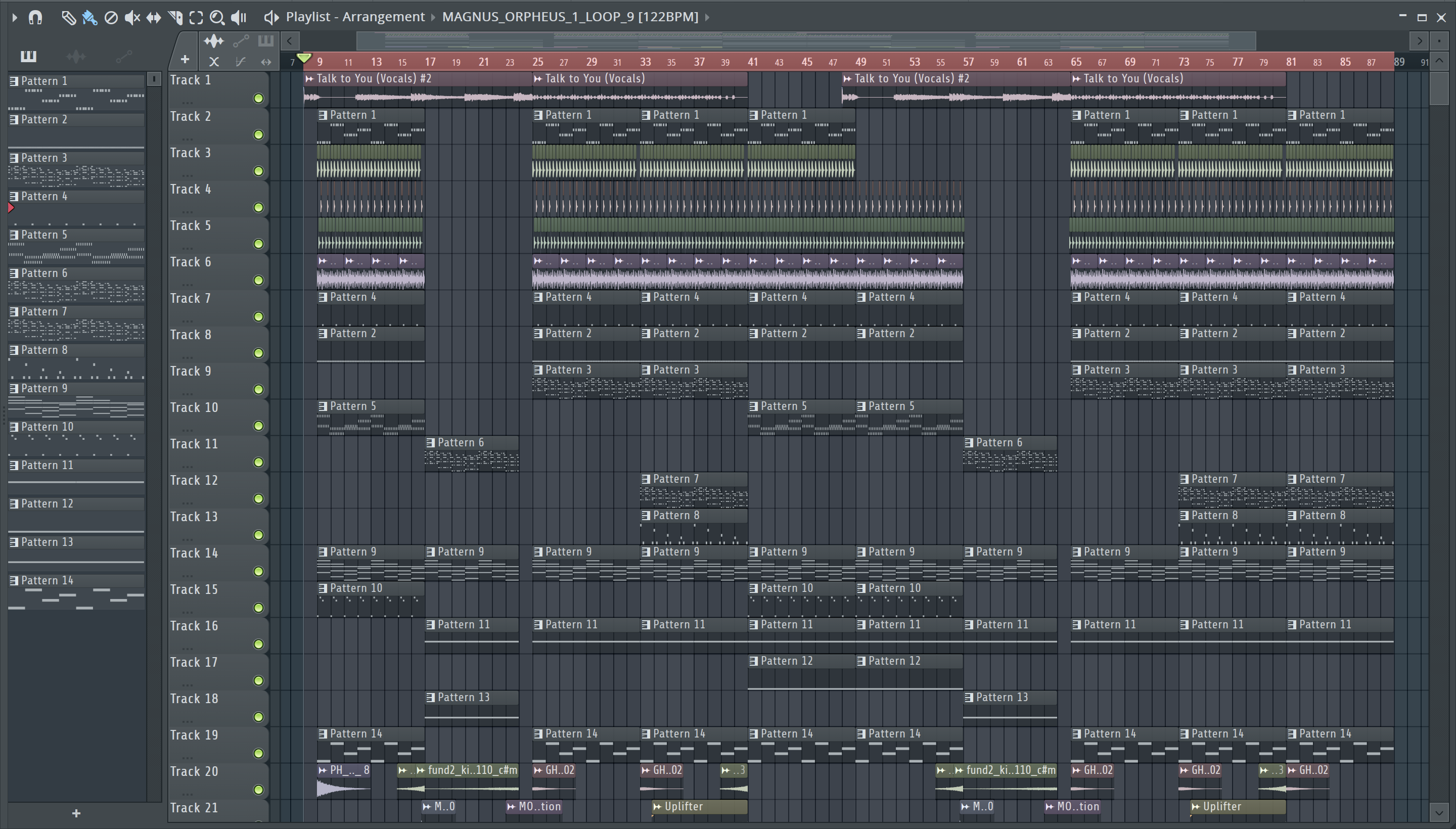Image resolution: width=1456 pixels, height=829 pixels.
Task: Click the horizontal song overview scrollbar
Action: [806, 41]
